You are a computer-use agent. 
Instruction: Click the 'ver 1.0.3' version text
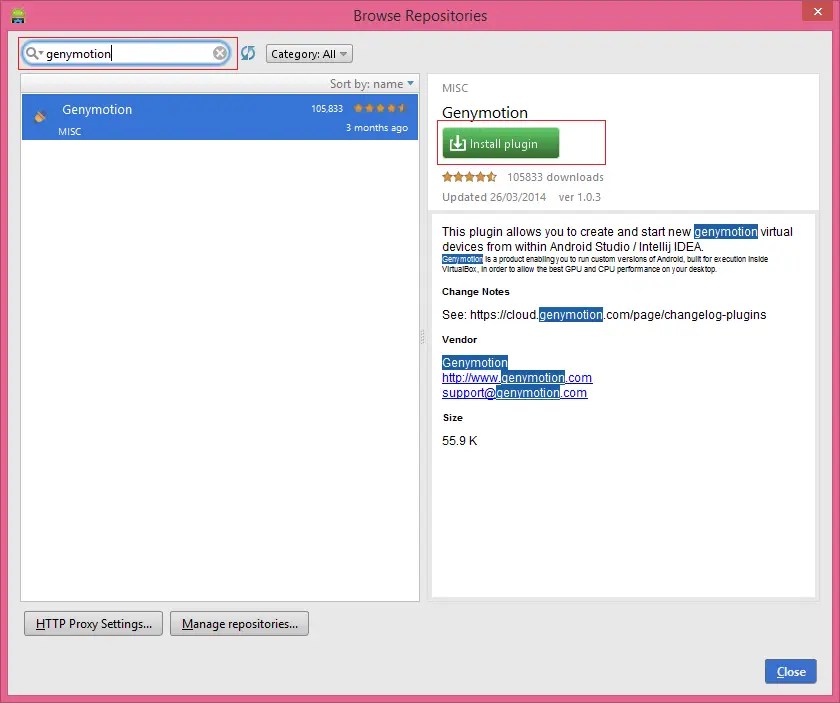pyautogui.click(x=580, y=197)
